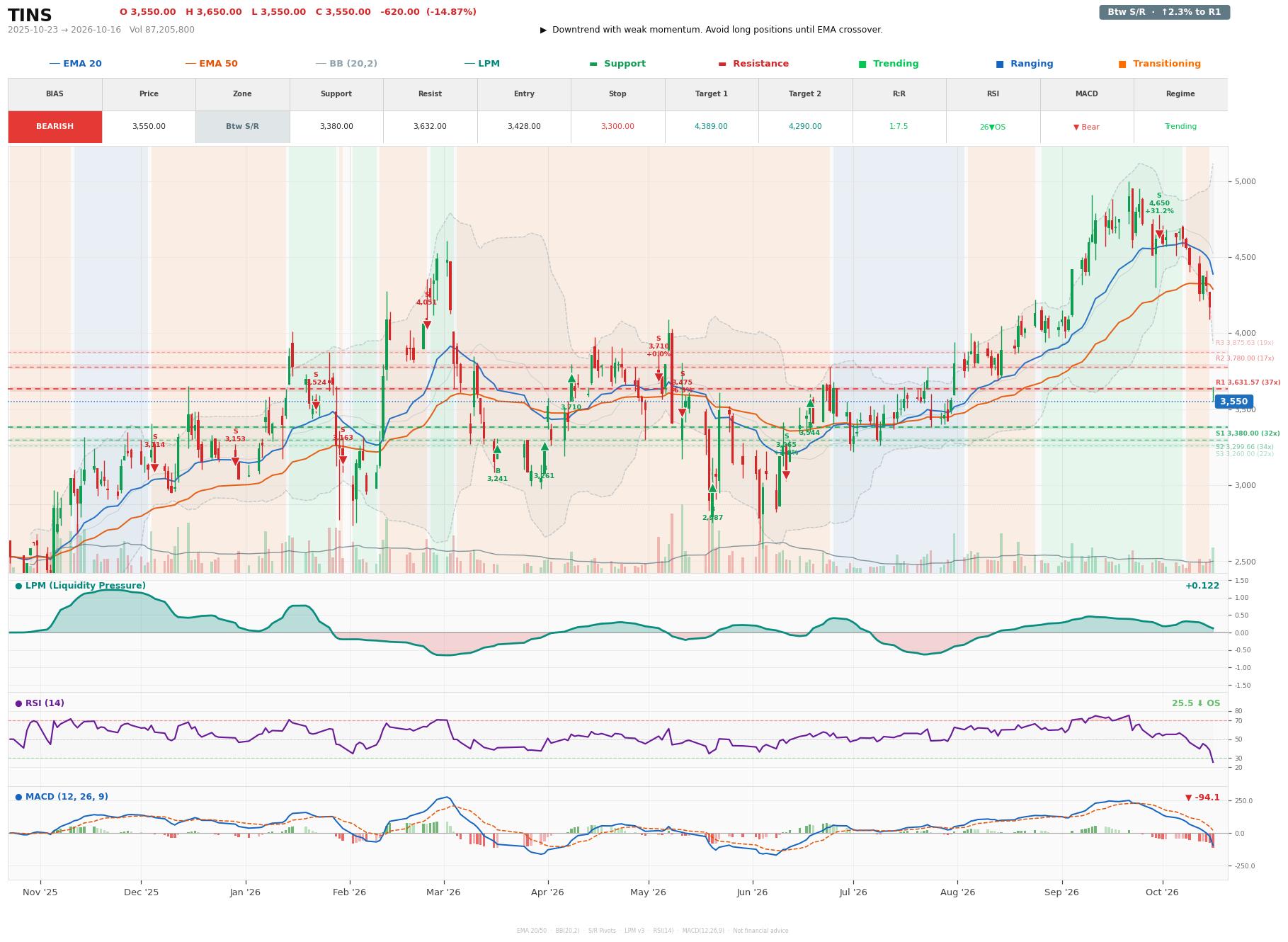Click the Target 2 value 4,290.00
Screen dimensions: 1288x942
click(x=805, y=127)
